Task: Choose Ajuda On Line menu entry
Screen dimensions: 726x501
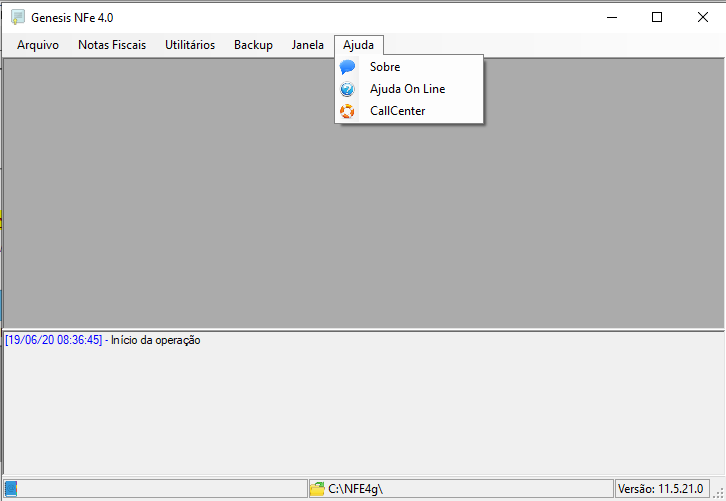Action: pos(409,89)
